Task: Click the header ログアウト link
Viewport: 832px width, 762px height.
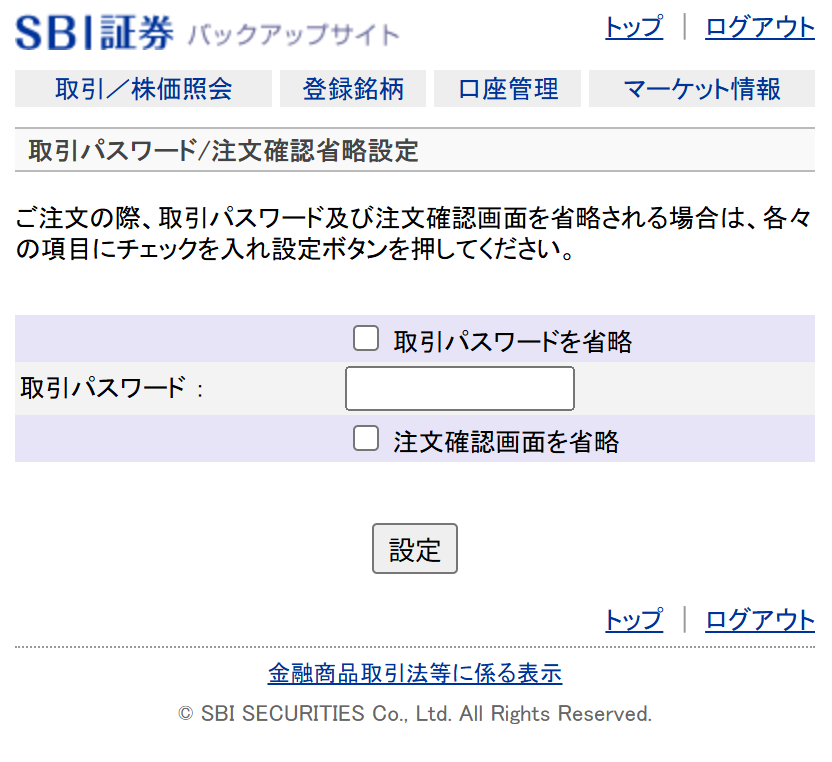Action: click(760, 27)
